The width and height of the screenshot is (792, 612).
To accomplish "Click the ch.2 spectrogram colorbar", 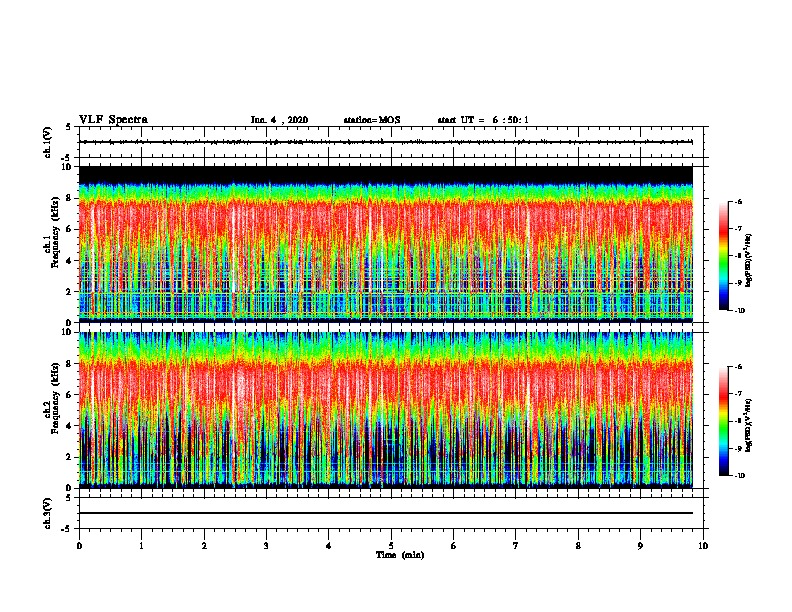I will [723, 421].
